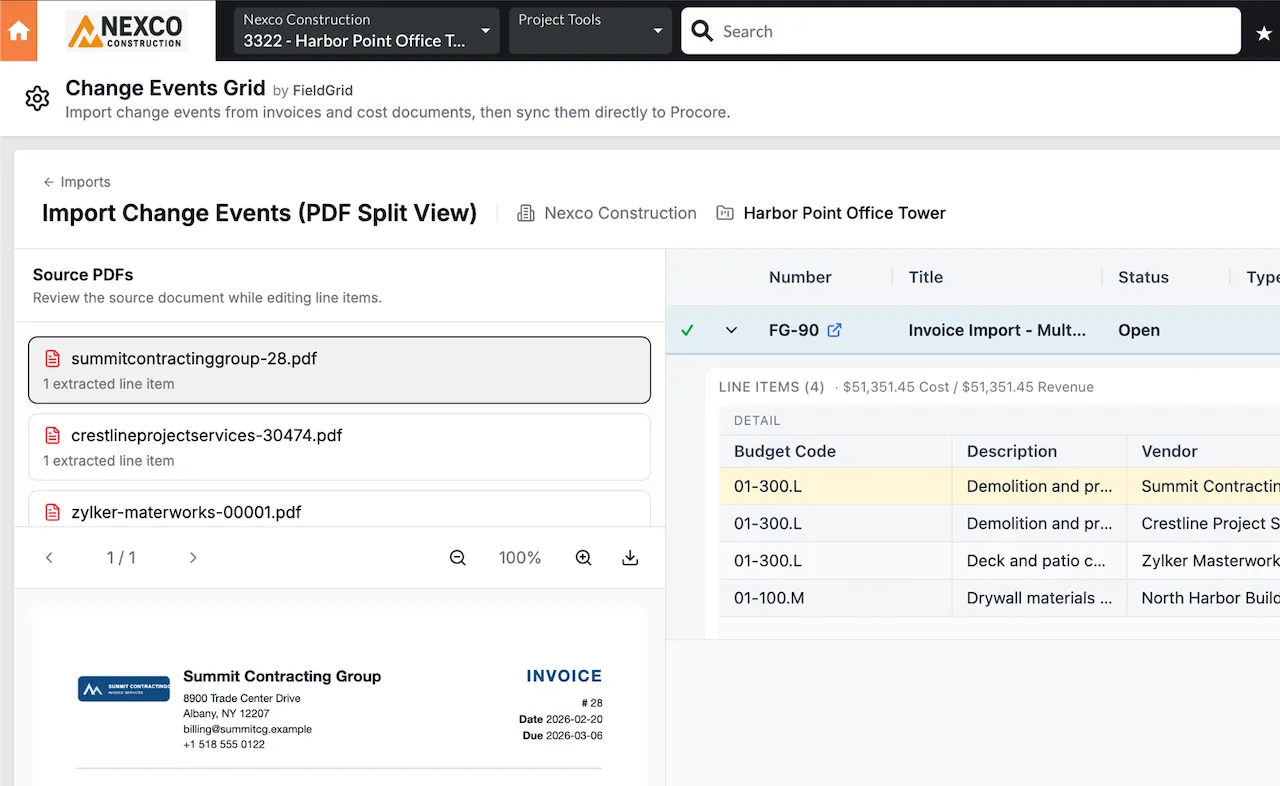Zoom in the PDF preview

(x=584, y=558)
